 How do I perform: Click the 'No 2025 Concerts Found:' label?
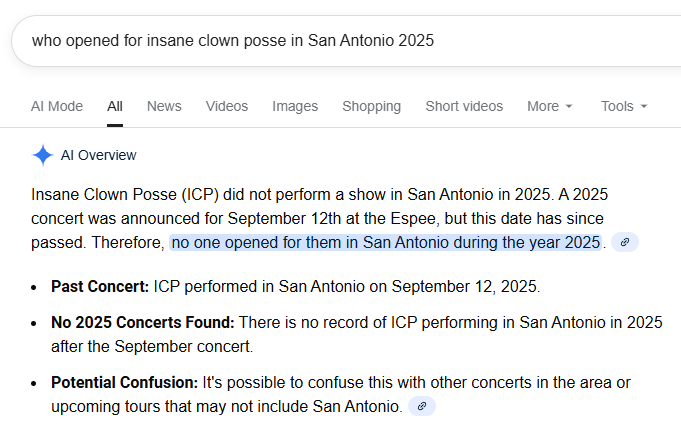[x=143, y=322]
